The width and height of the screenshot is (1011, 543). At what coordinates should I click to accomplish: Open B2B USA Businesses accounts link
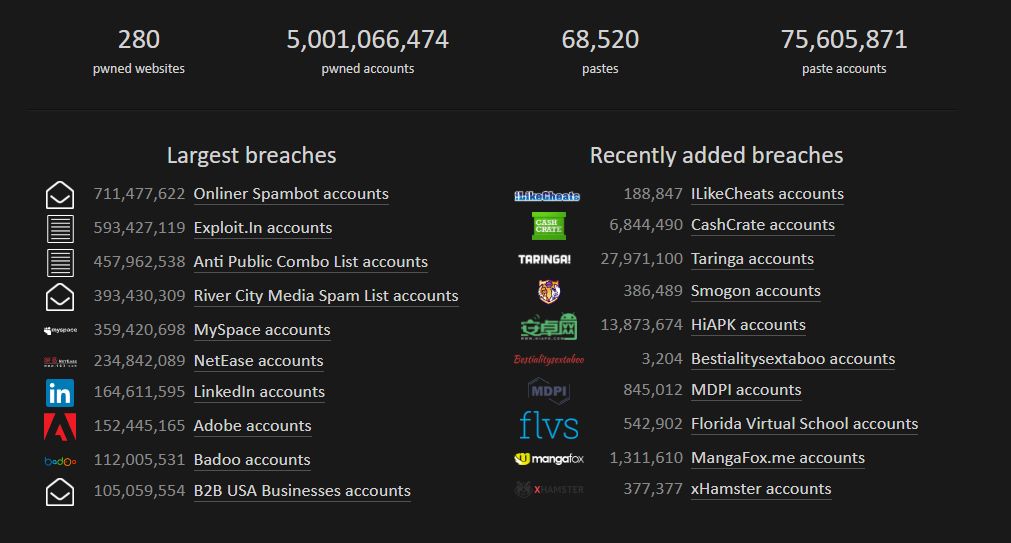tap(302, 491)
